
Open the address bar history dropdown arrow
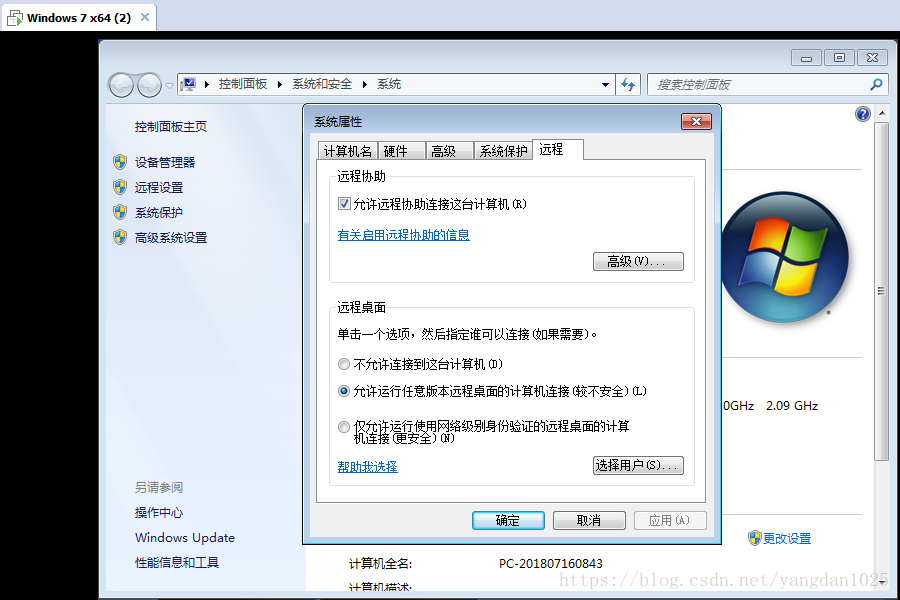click(x=605, y=84)
